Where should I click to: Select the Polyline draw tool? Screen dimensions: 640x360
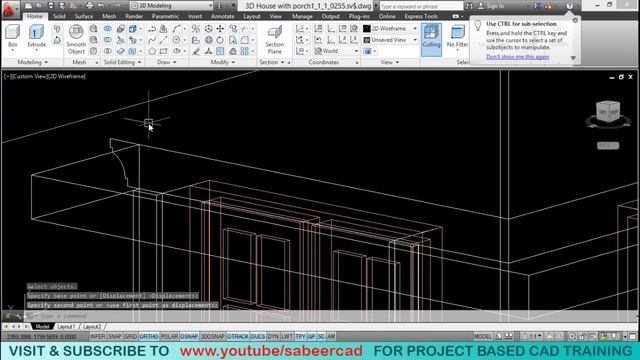152,29
